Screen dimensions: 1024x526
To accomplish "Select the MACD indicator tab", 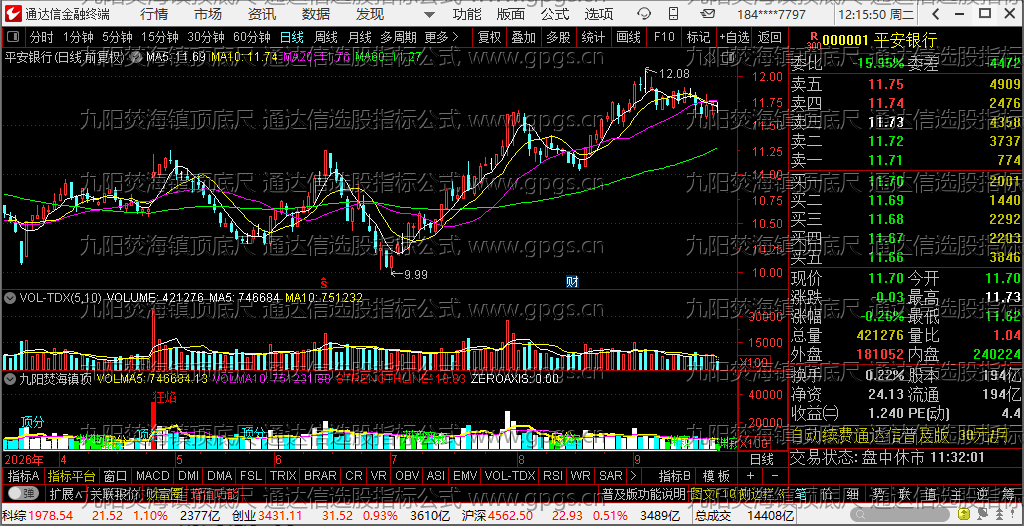I will tap(152, 476).
